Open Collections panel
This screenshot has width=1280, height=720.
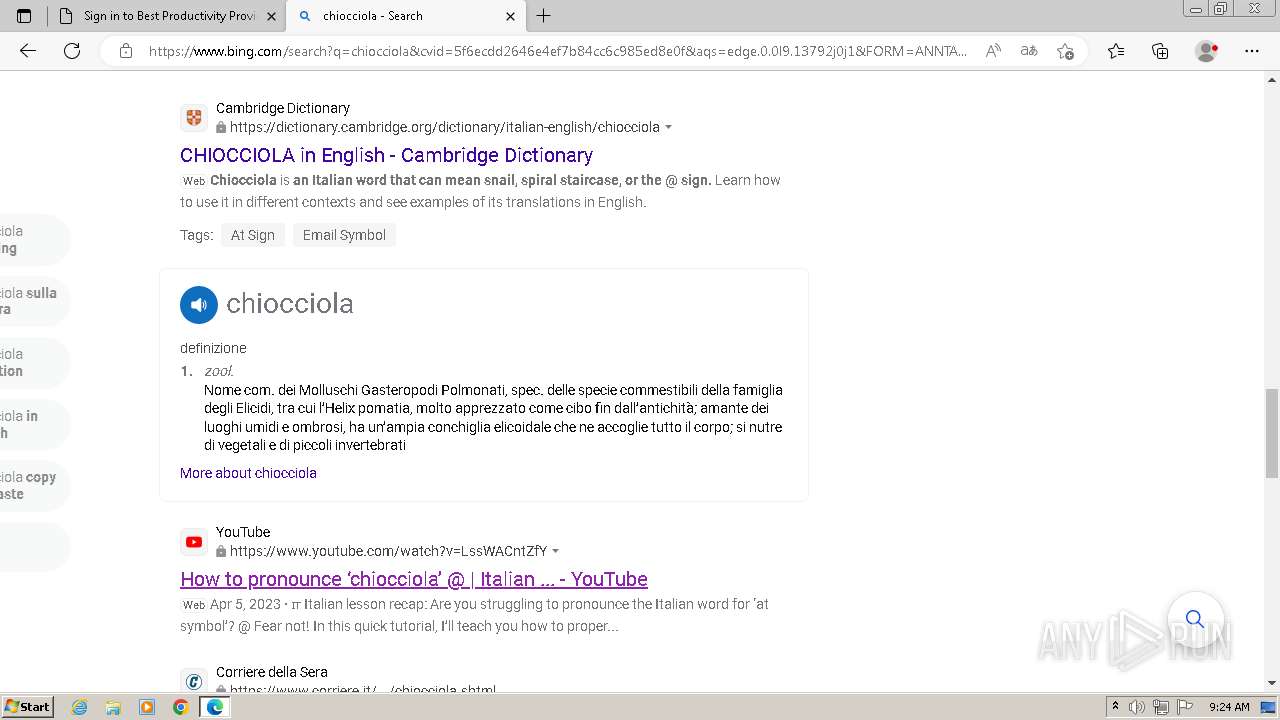click(1160, 51)
